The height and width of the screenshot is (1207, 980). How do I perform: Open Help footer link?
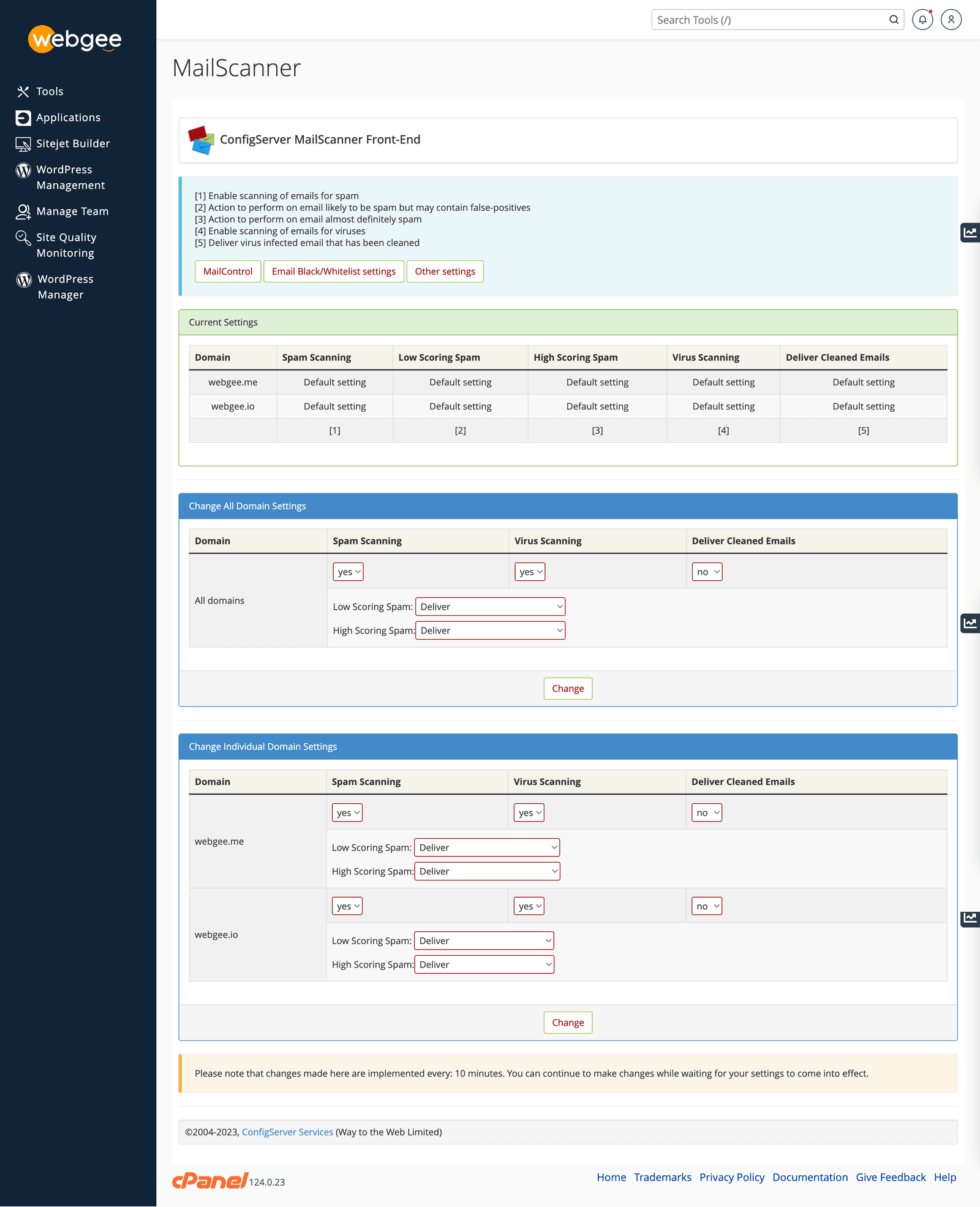[x=945, y=1178]
